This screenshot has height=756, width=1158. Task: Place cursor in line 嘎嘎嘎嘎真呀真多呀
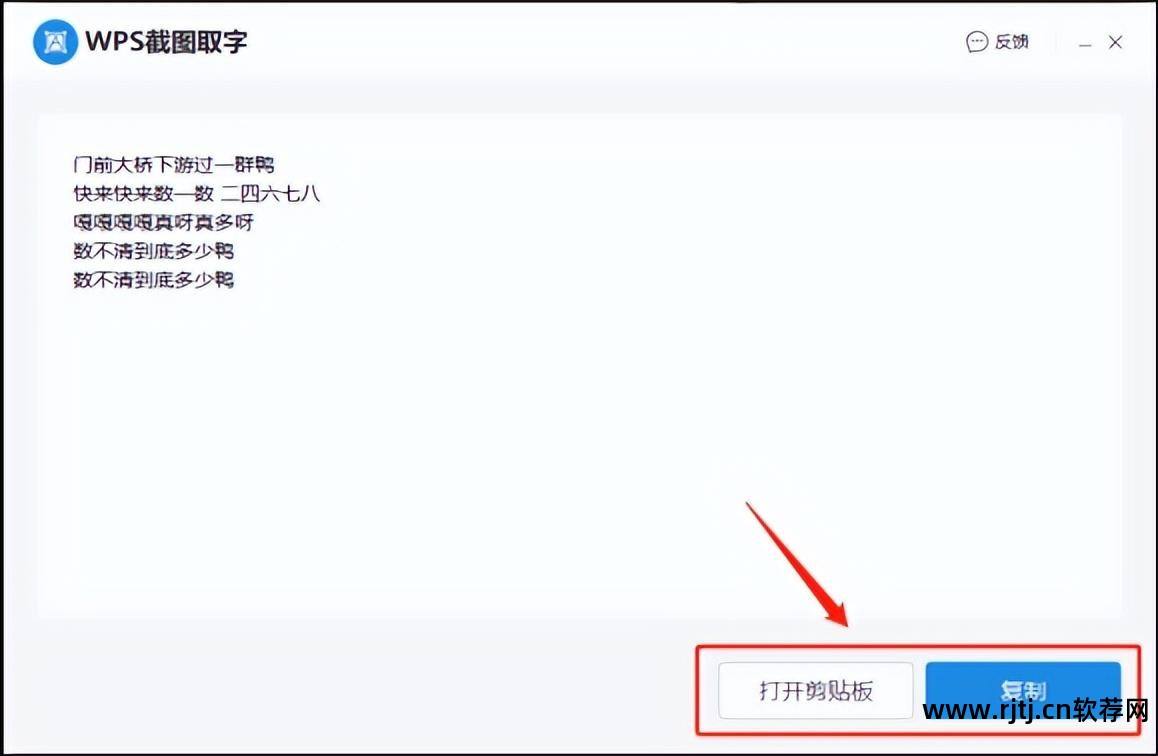point(163,222)
